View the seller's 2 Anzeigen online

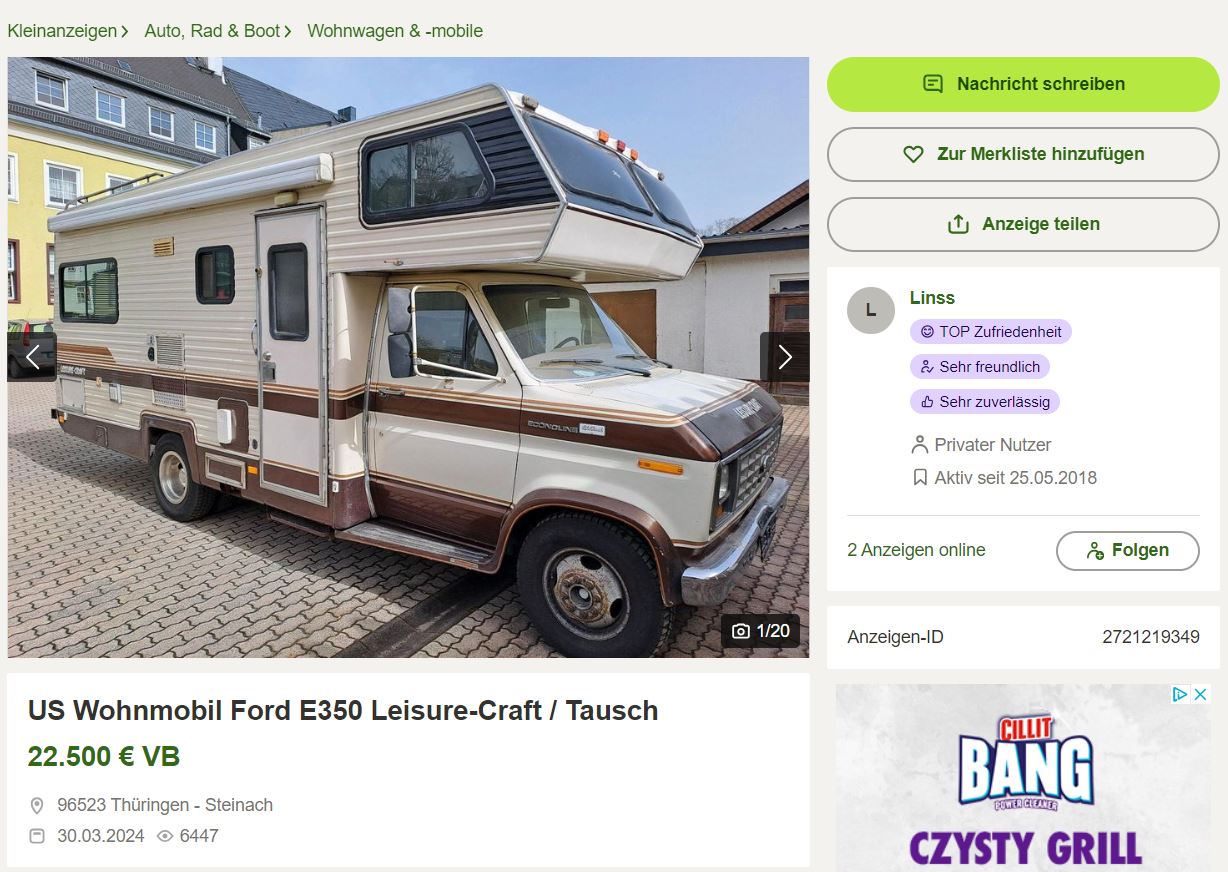click(x=916, y=550)
